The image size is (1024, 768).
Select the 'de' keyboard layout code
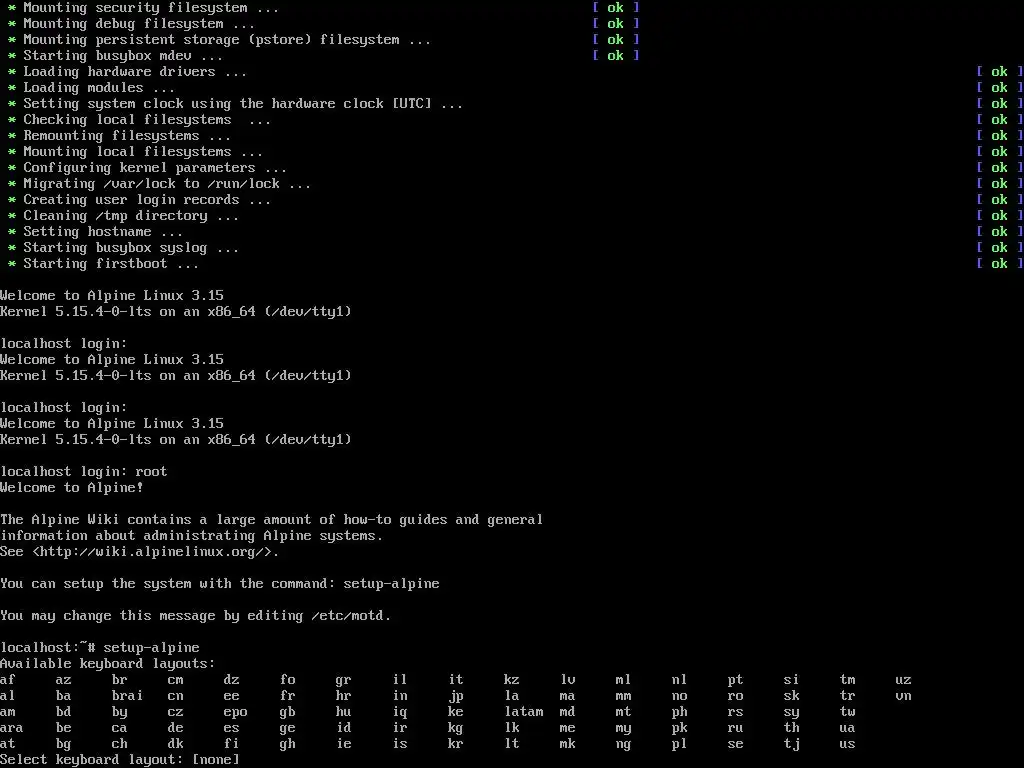coord(176,728)
